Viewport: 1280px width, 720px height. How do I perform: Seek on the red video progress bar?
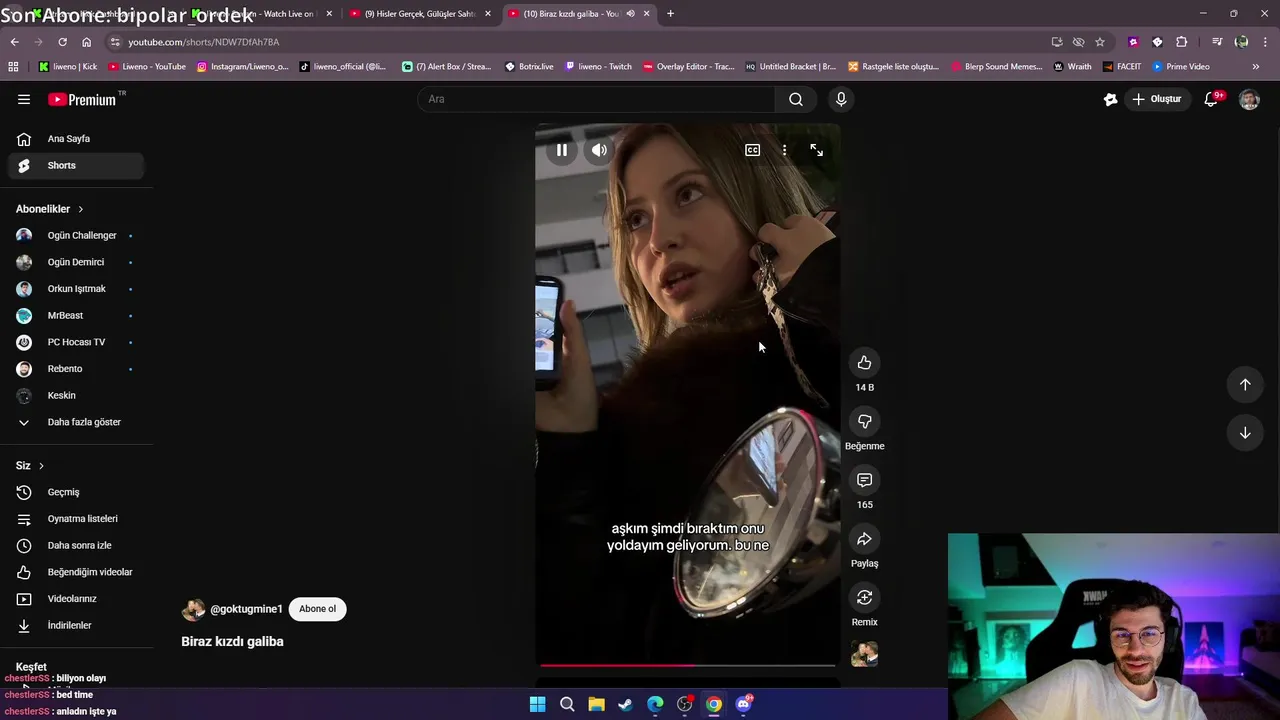point(687,664)
